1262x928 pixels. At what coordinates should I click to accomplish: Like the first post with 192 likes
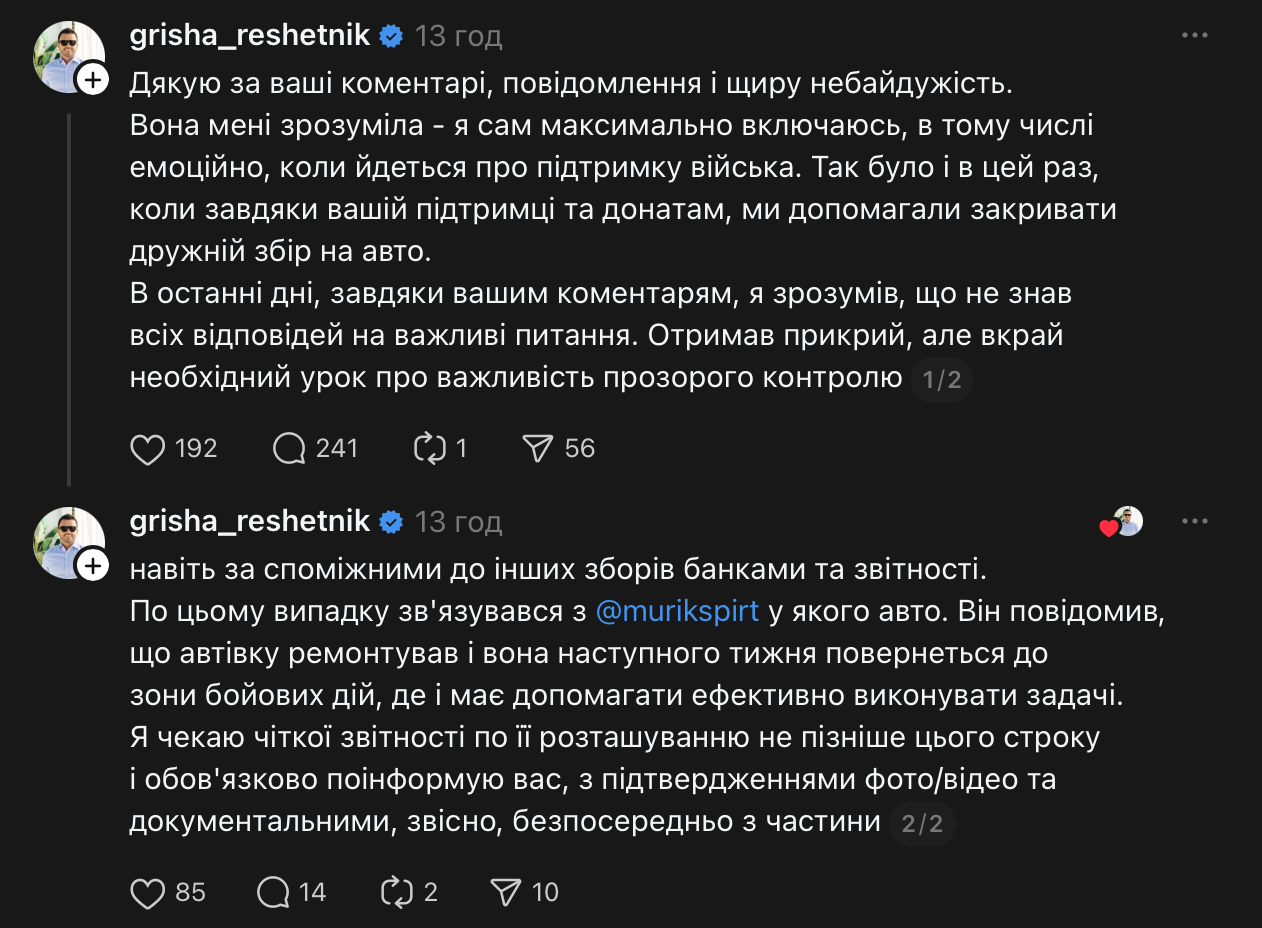click(x=148, y=449)
